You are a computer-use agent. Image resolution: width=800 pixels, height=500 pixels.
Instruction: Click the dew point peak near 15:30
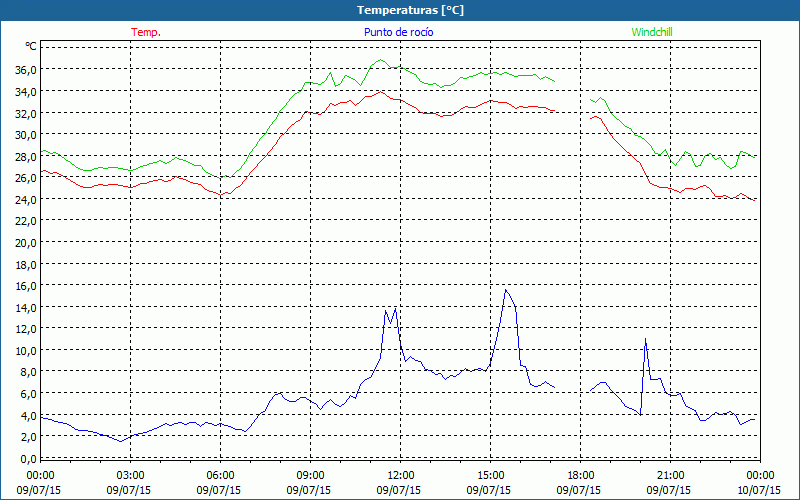[506, 290]
